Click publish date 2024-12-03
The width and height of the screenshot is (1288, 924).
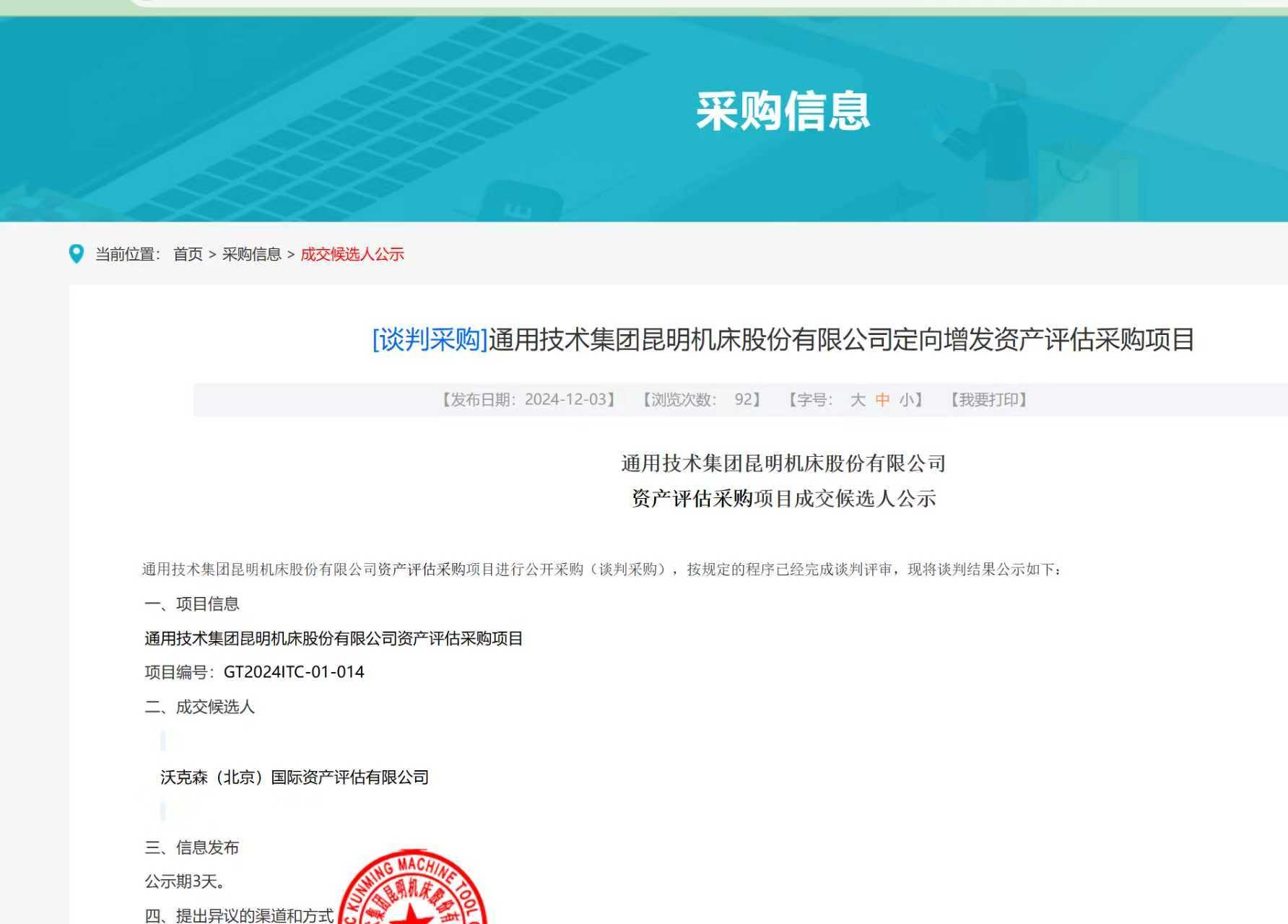coord(565,400)
